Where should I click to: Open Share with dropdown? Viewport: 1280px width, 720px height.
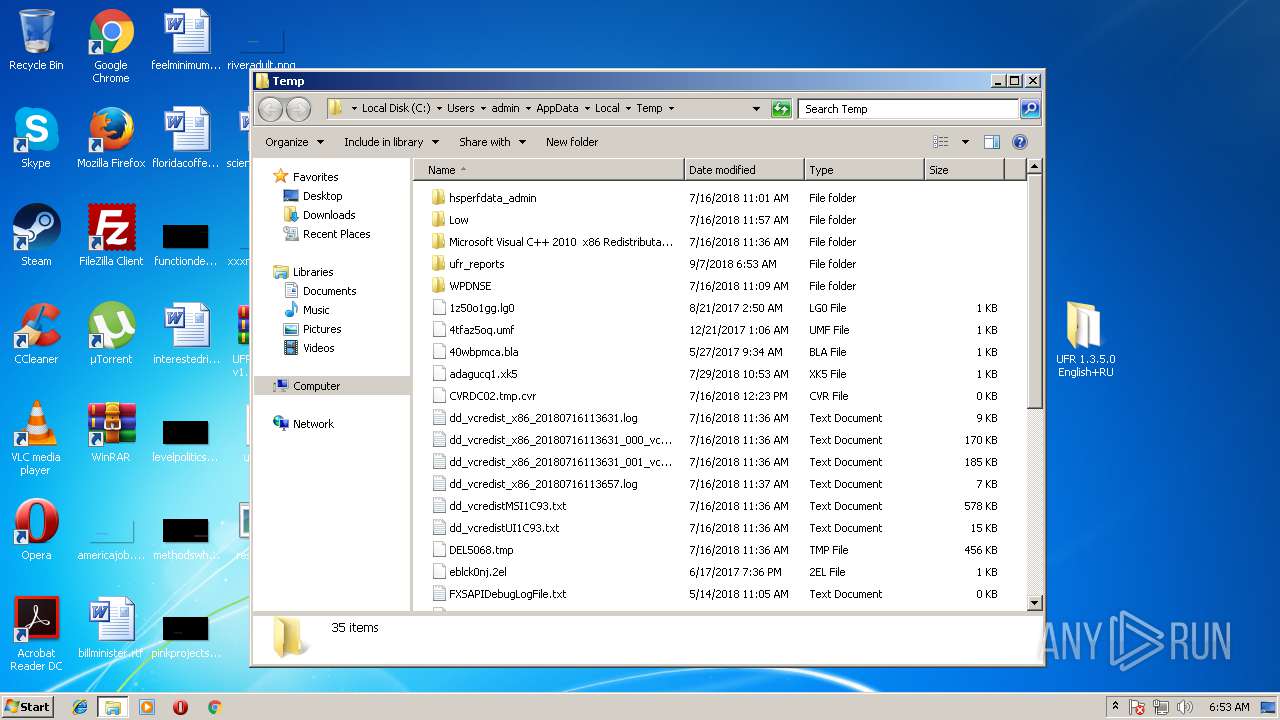492,142
